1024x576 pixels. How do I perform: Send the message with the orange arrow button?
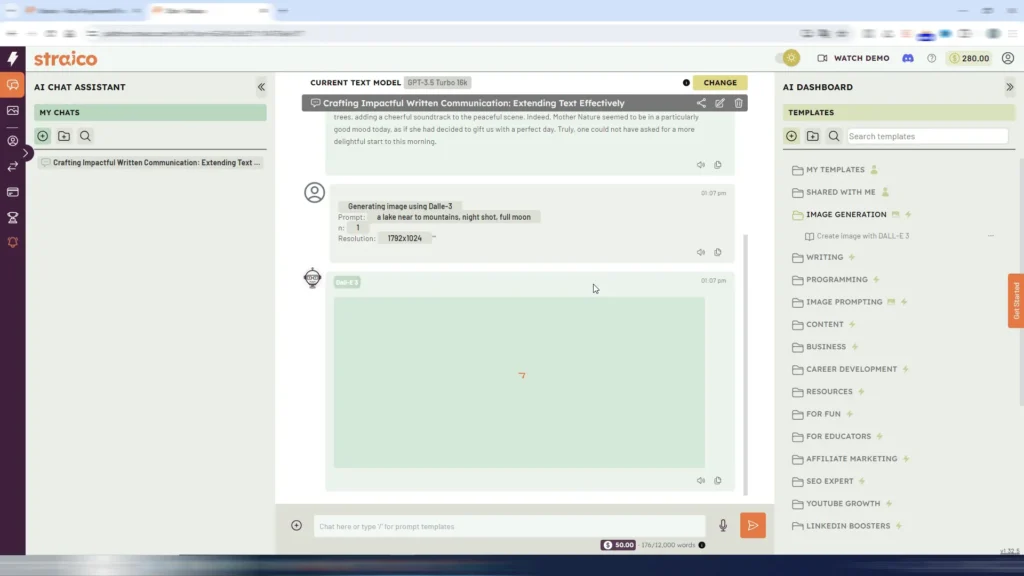[753, 526]
